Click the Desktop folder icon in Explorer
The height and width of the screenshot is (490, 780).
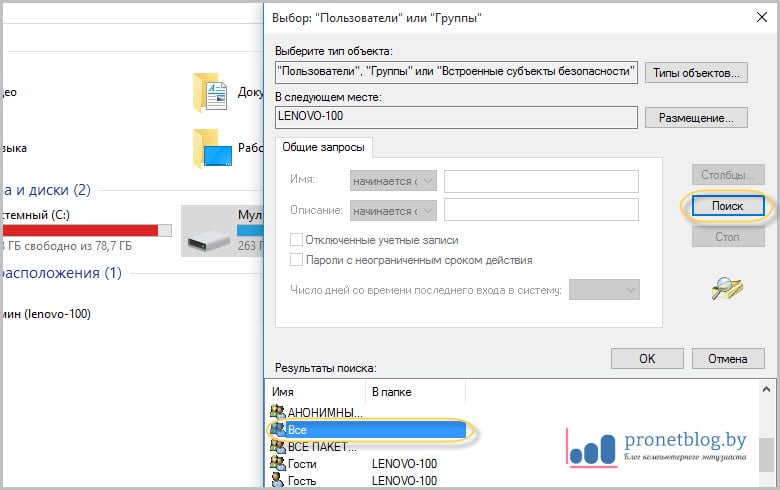click(x=210, y=148)
